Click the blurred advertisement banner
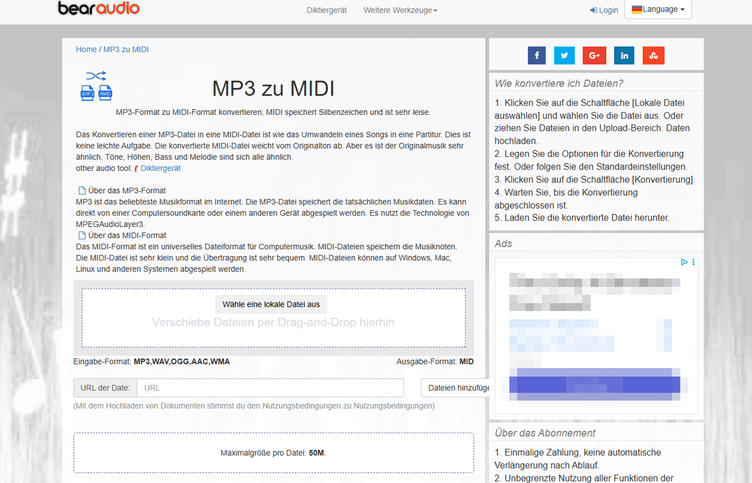This screenshot has height=483, width=752. coord(596,336)
